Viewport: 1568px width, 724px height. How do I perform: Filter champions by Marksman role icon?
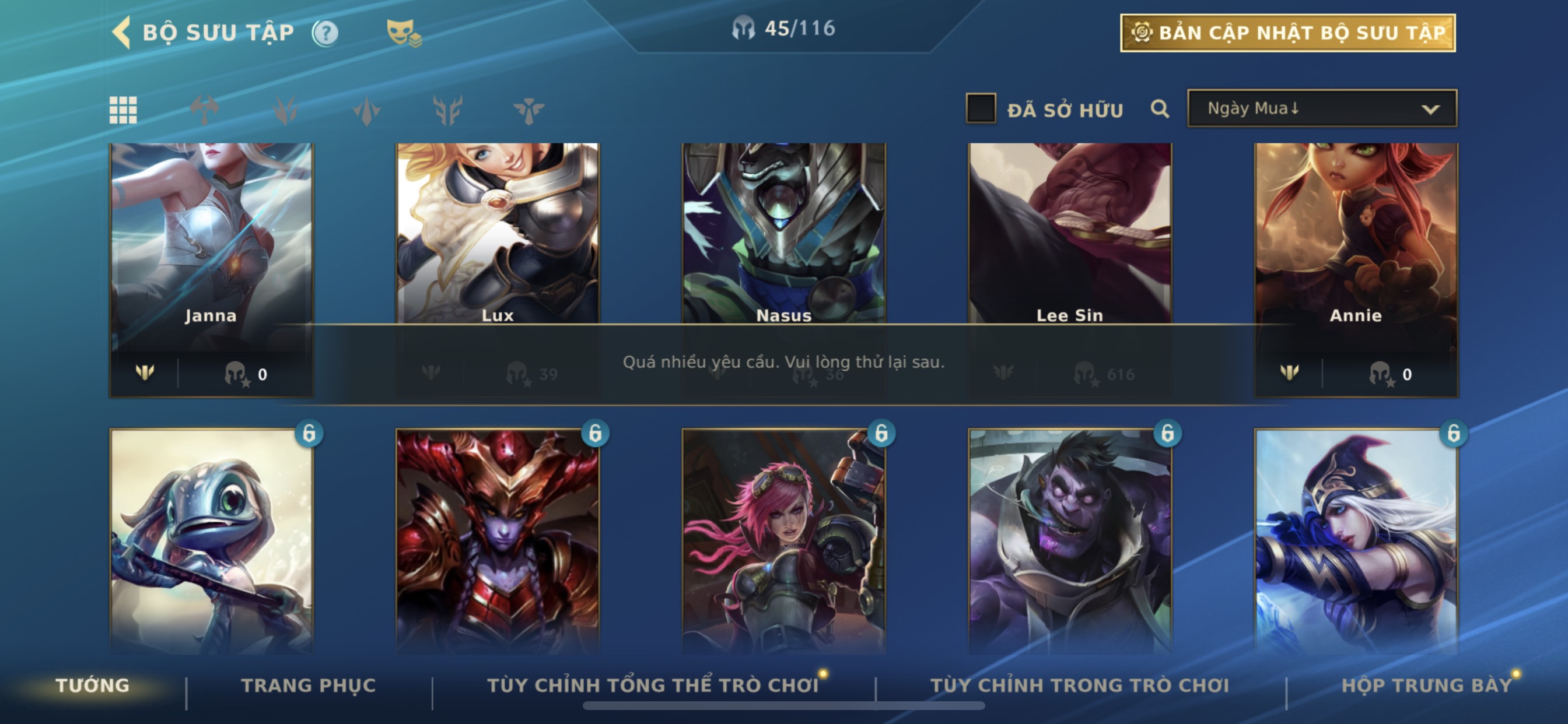[x=447, y=110]
